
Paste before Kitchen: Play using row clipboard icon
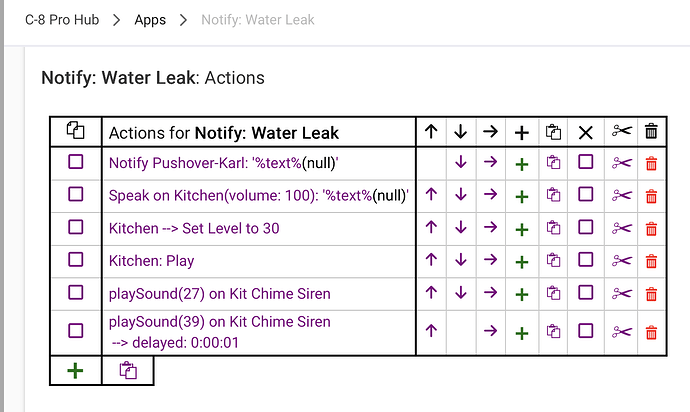(x=553, y=261)
